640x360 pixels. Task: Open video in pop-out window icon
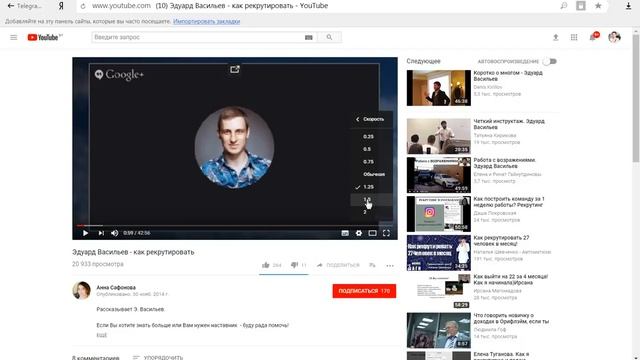235,69
